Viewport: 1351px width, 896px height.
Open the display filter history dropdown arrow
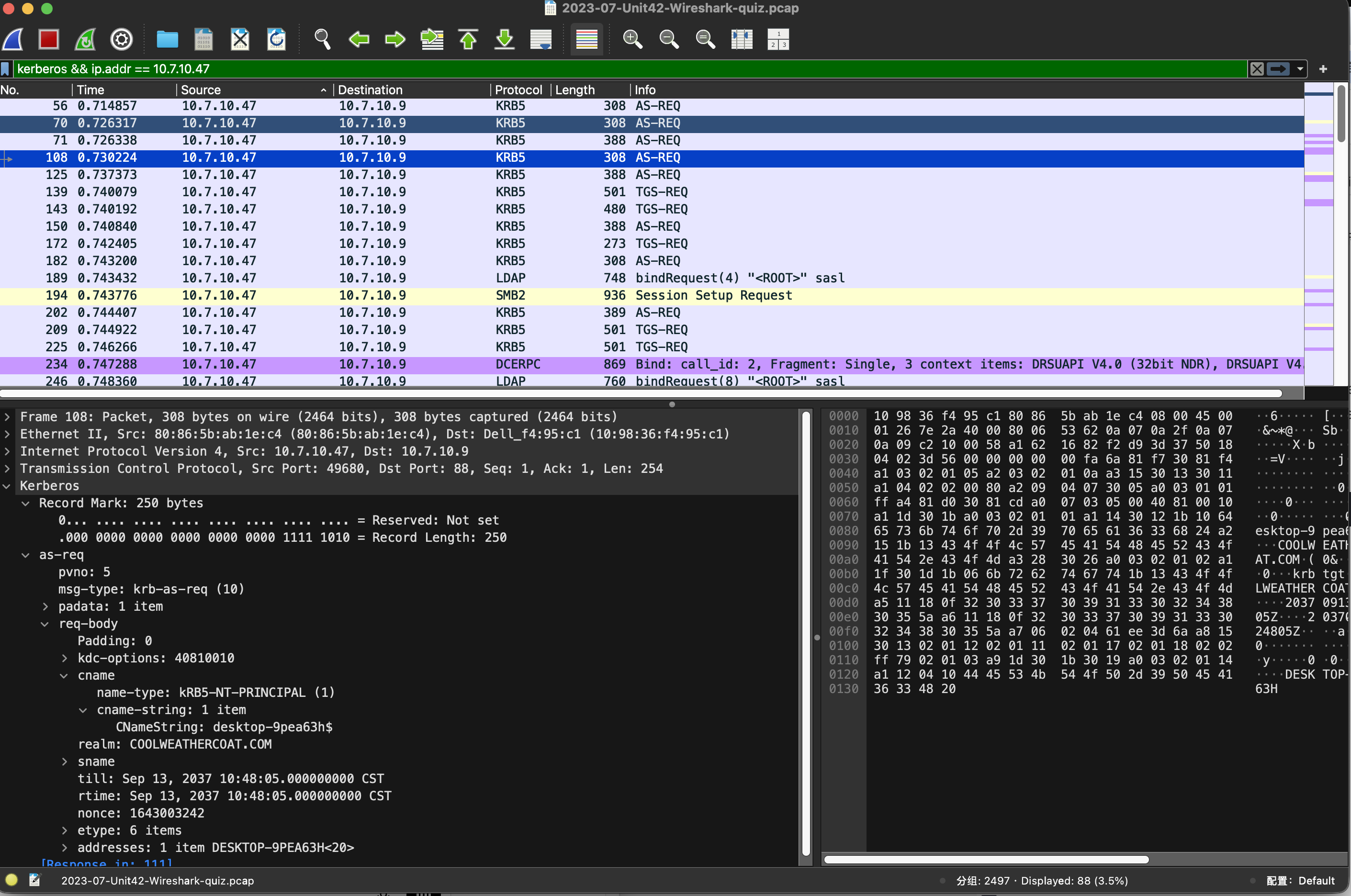pos(1300,69)
